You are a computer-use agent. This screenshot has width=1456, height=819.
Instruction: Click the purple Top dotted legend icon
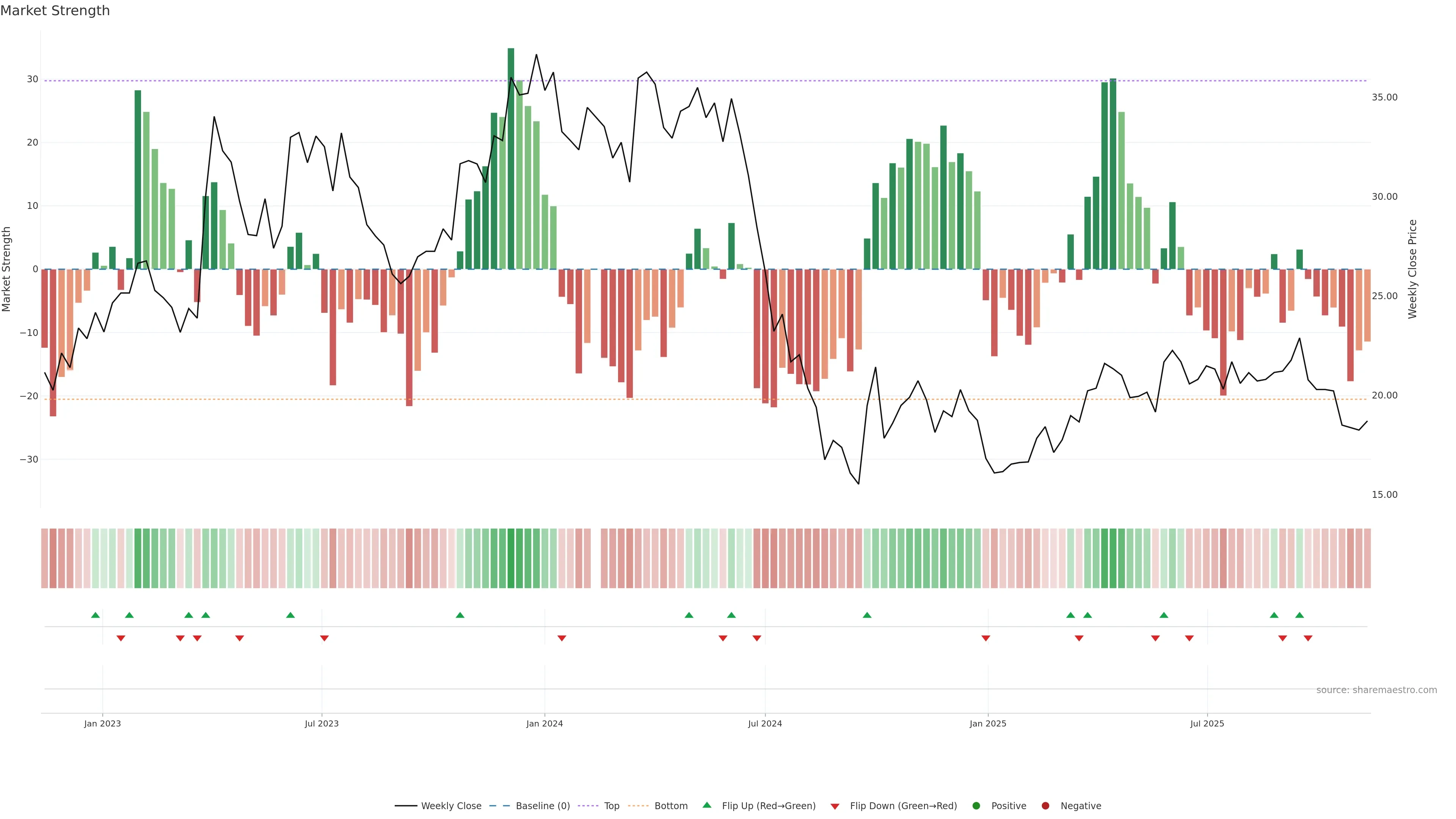click(588, 806)
